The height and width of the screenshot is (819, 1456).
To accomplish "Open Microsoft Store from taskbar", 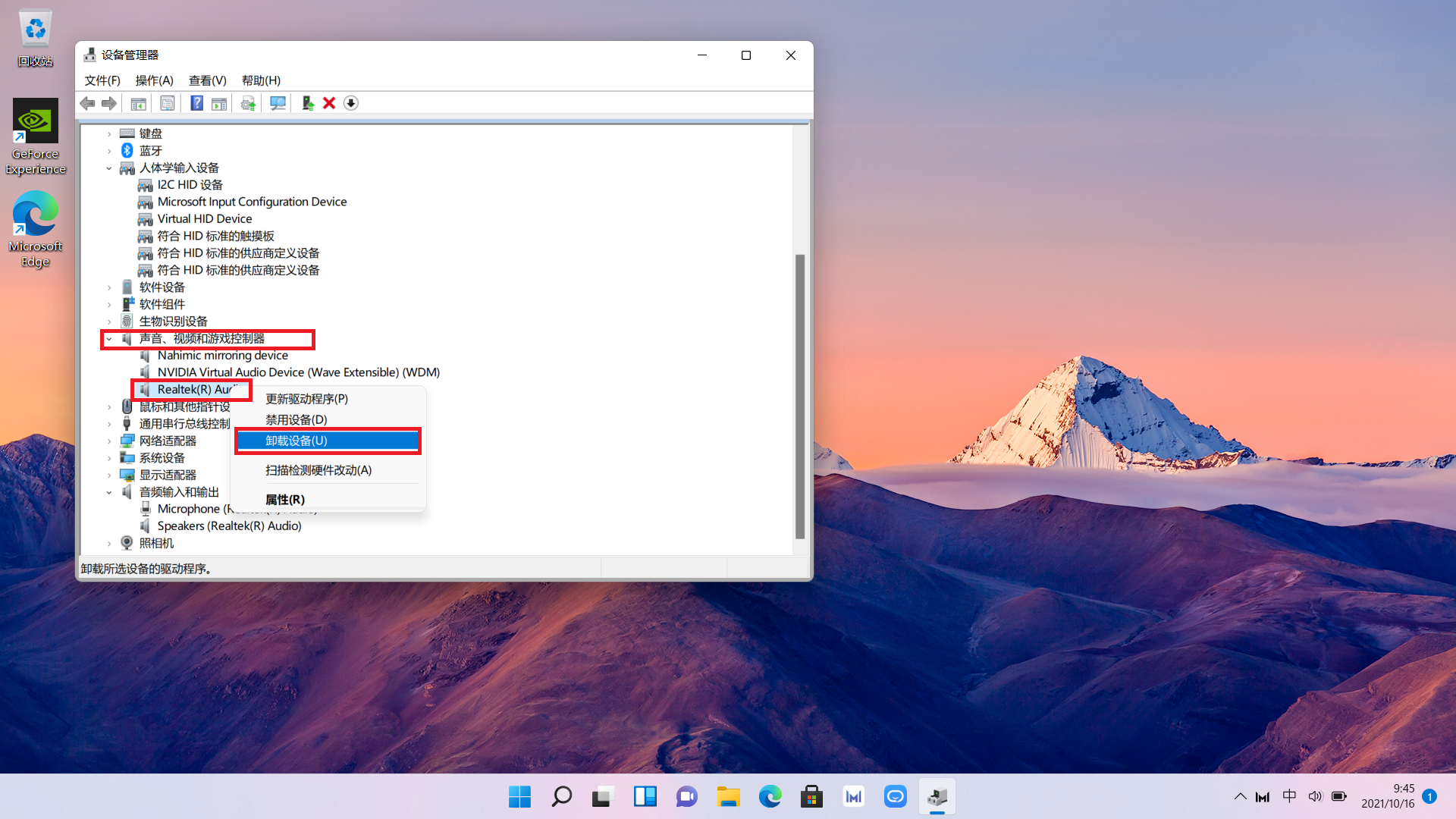I will coord(811,797).
